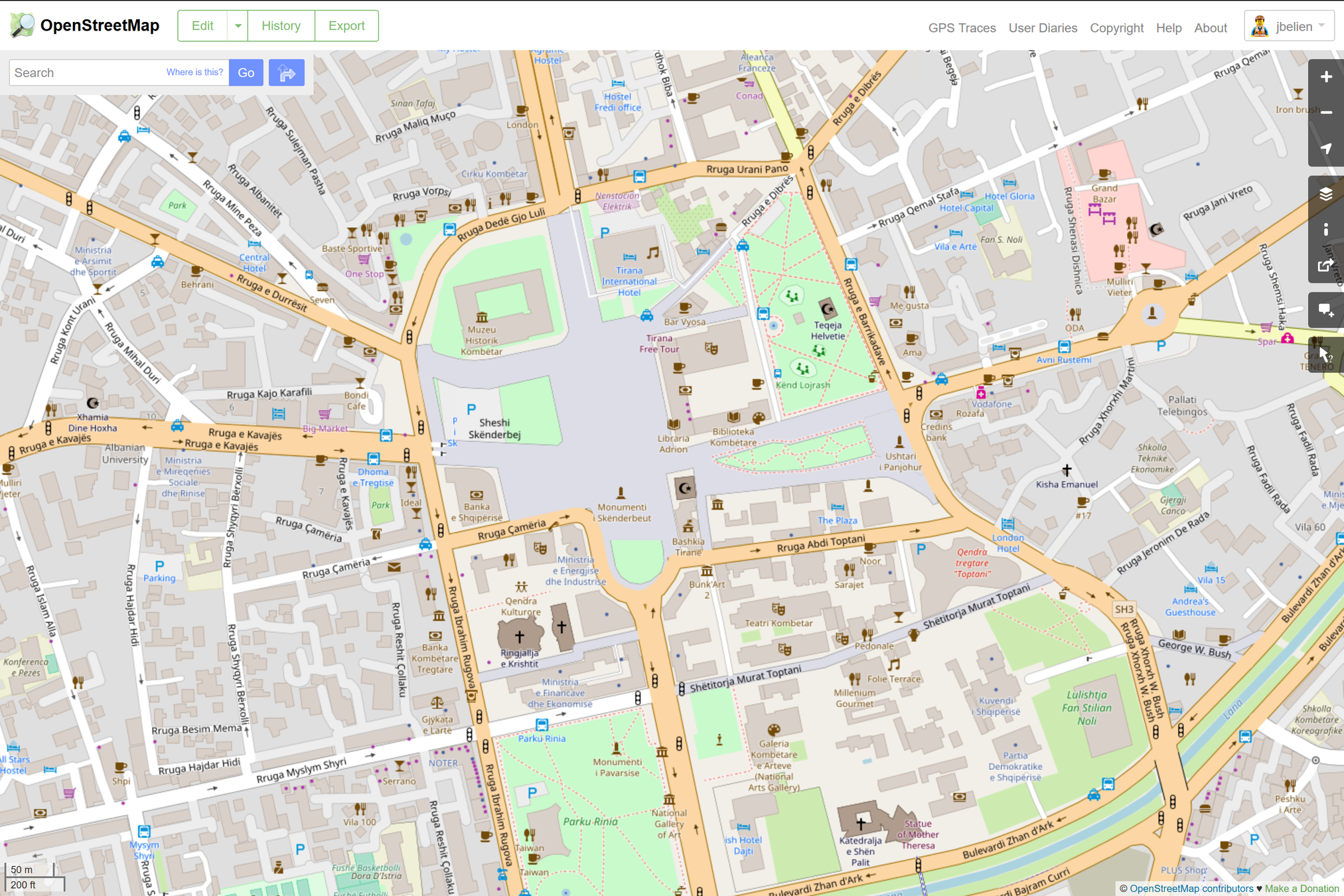Screen dimensions: 1344x896
Task: Open the History tab
Action: pos(281,26)
